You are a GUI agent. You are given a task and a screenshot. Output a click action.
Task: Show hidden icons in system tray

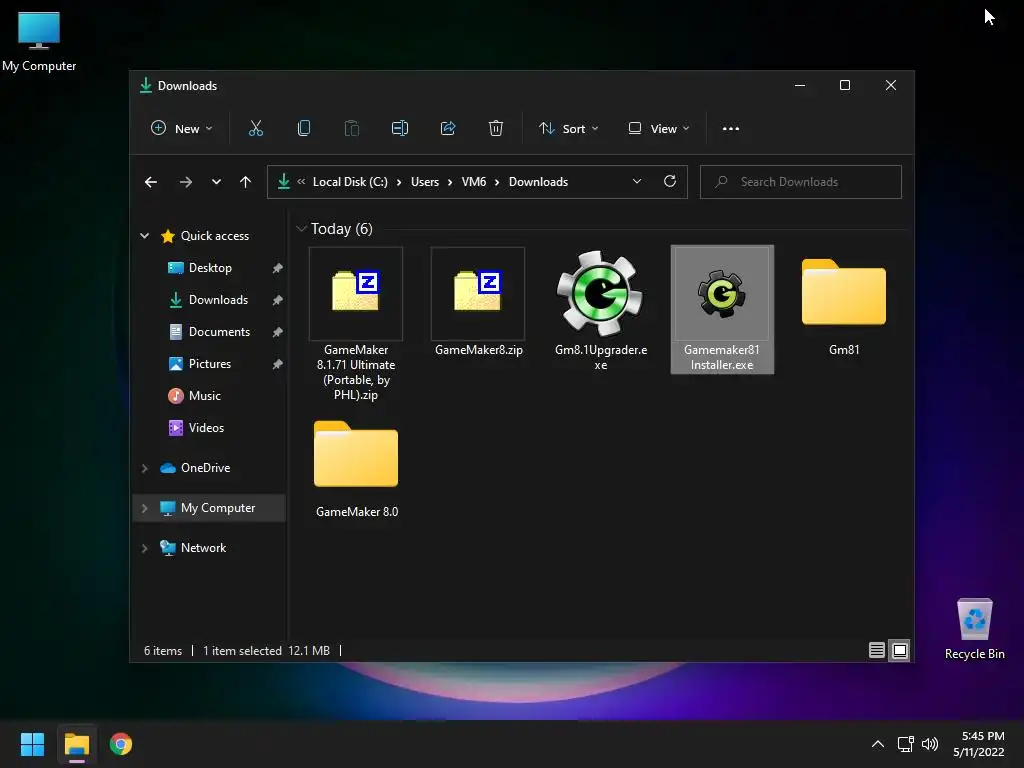(878, 744)
